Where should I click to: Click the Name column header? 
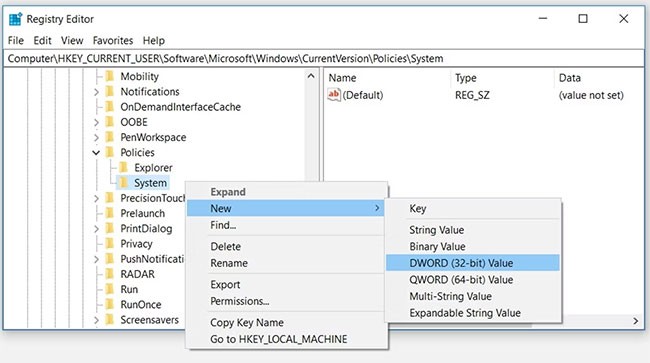point(388,78)
